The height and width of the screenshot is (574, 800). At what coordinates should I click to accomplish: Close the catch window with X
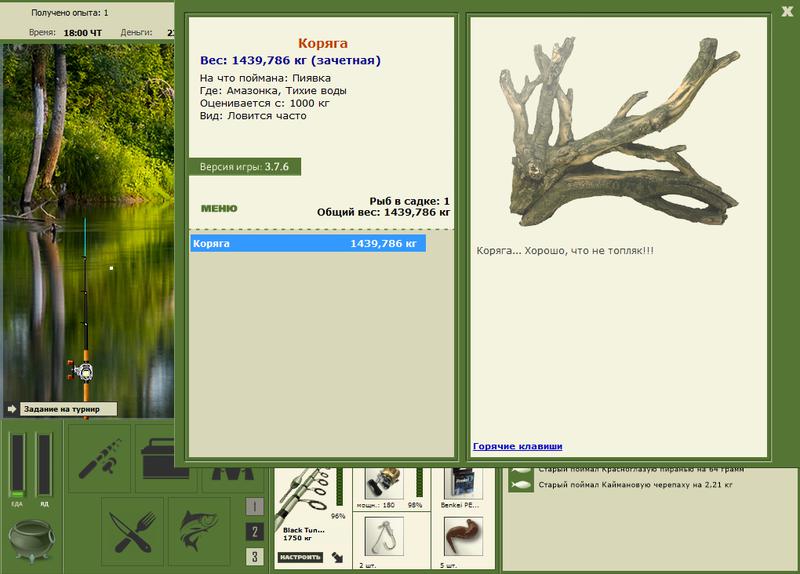pyautogui.click(x=787, y=11)
